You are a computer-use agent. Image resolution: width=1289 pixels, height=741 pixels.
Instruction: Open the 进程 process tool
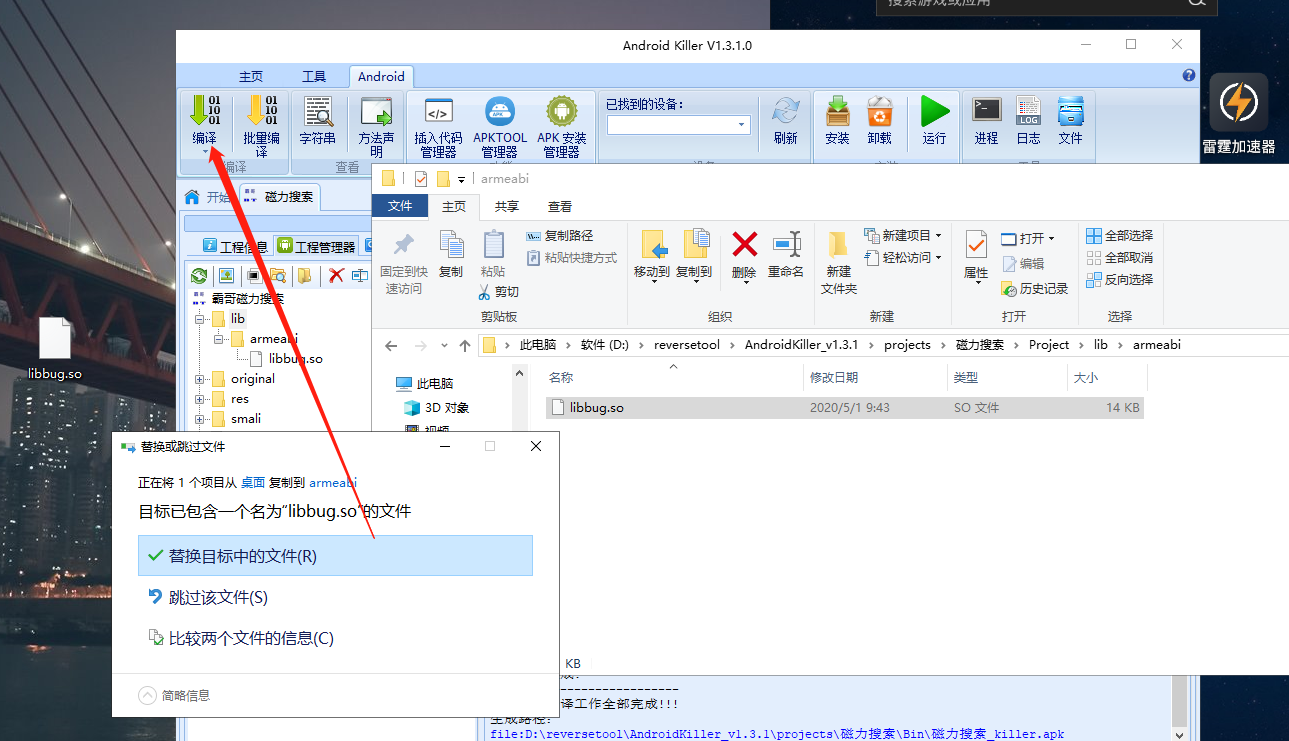[x=987, y=111]
